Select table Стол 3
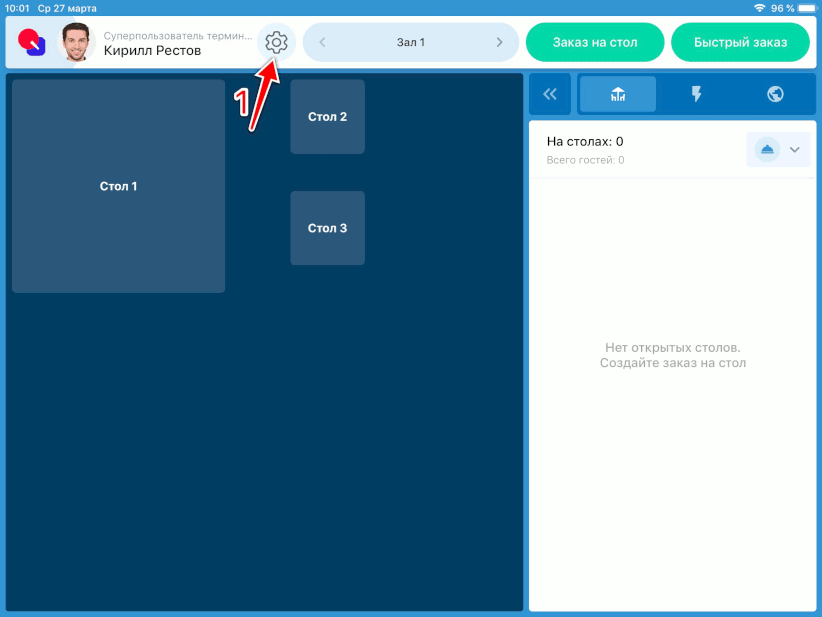The width and height of the screenshot is (822, 617). pos(328,228)
